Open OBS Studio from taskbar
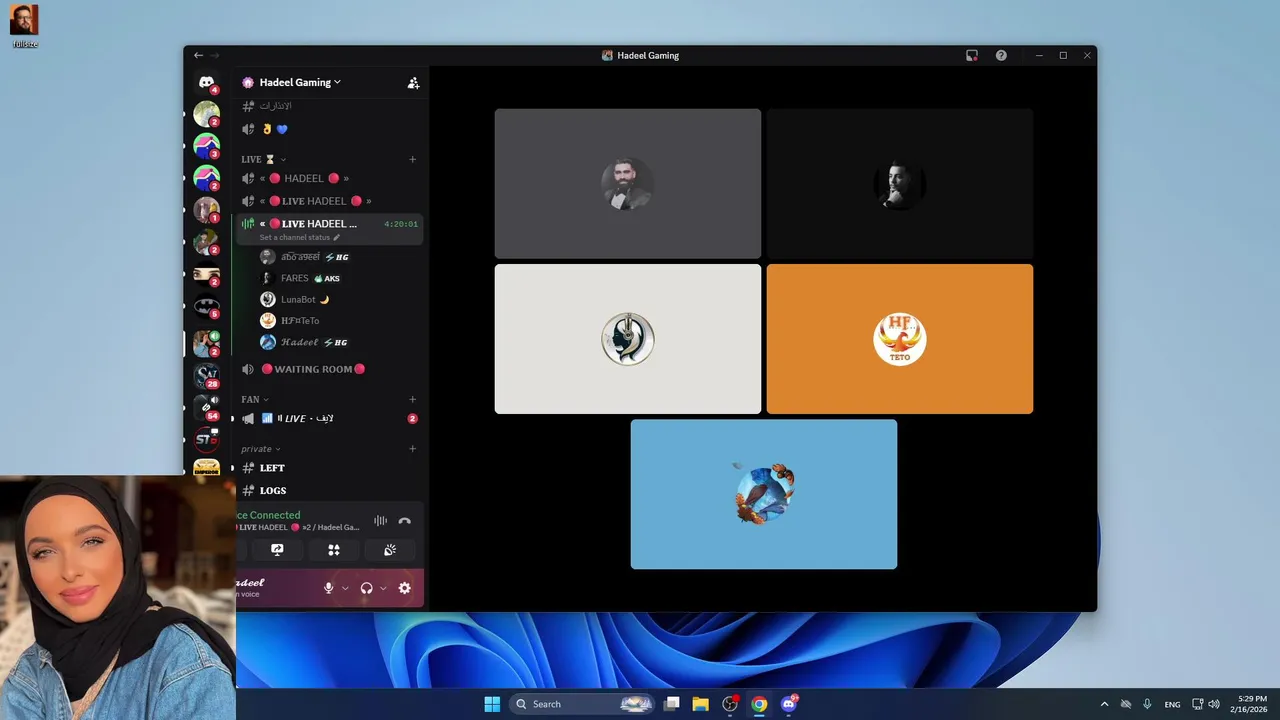This screenshot has height=720, width=1280. (730, 704)
